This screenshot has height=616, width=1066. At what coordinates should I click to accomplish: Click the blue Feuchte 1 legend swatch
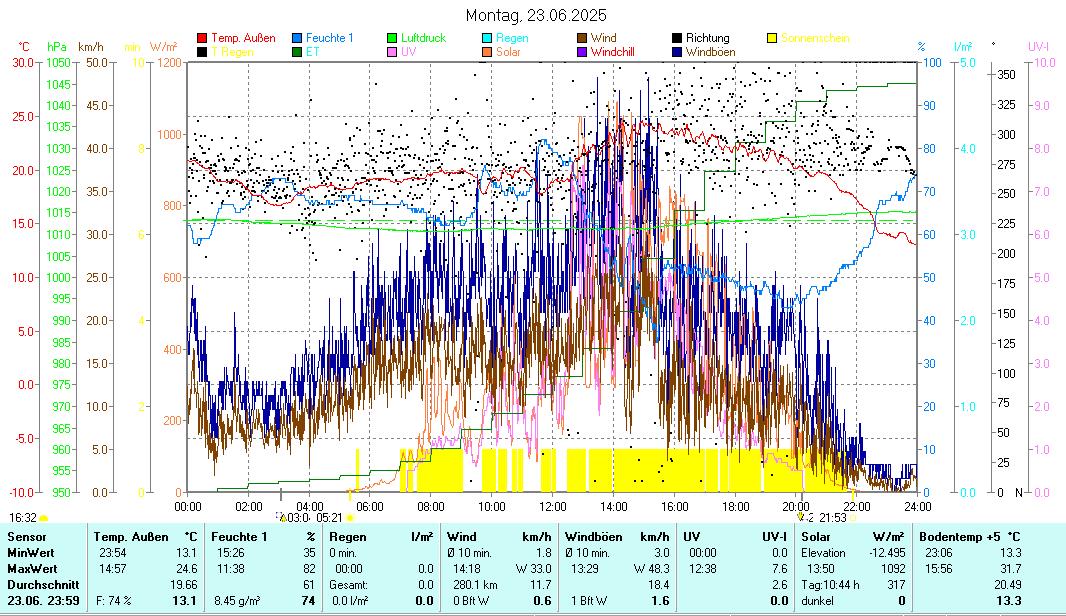click(x=297, y=38)
